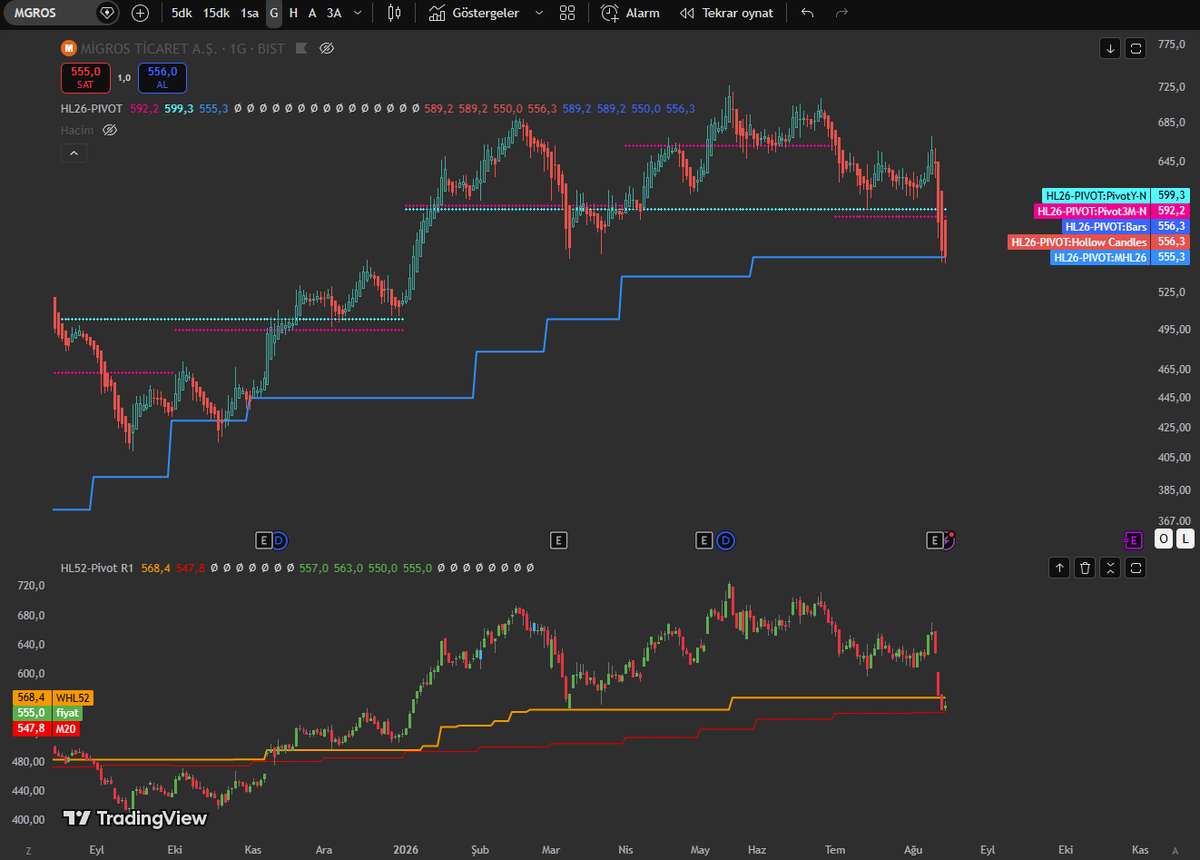The height and width of the screenshot is (860, 1200).
Task: Open the z timezone button in the corner
Action: coord(28,850)
